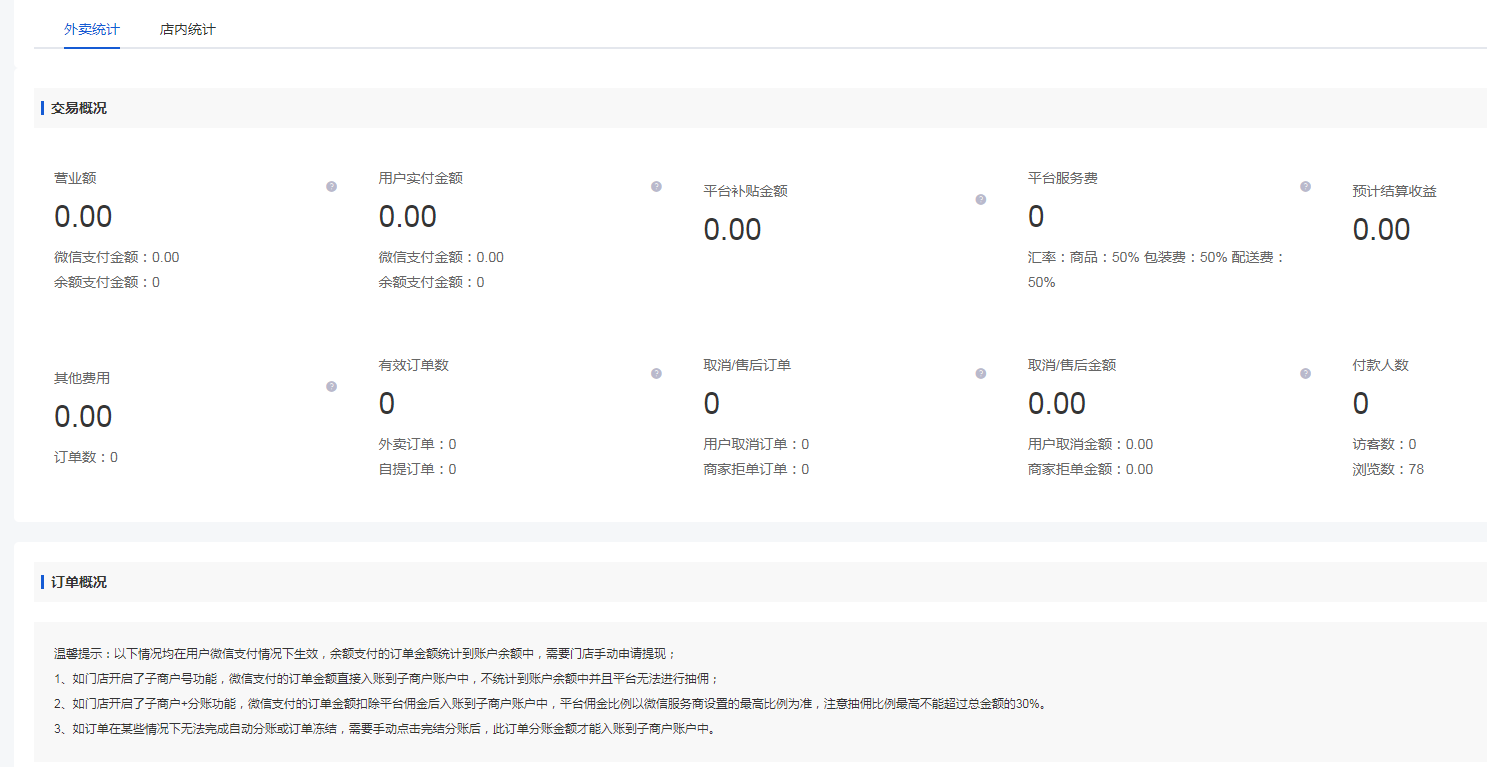This screenshot has height=767, width=1487.
Task: Click help icon next to 有效订单数
Action: pyautogui.click(x=656, y=374)
